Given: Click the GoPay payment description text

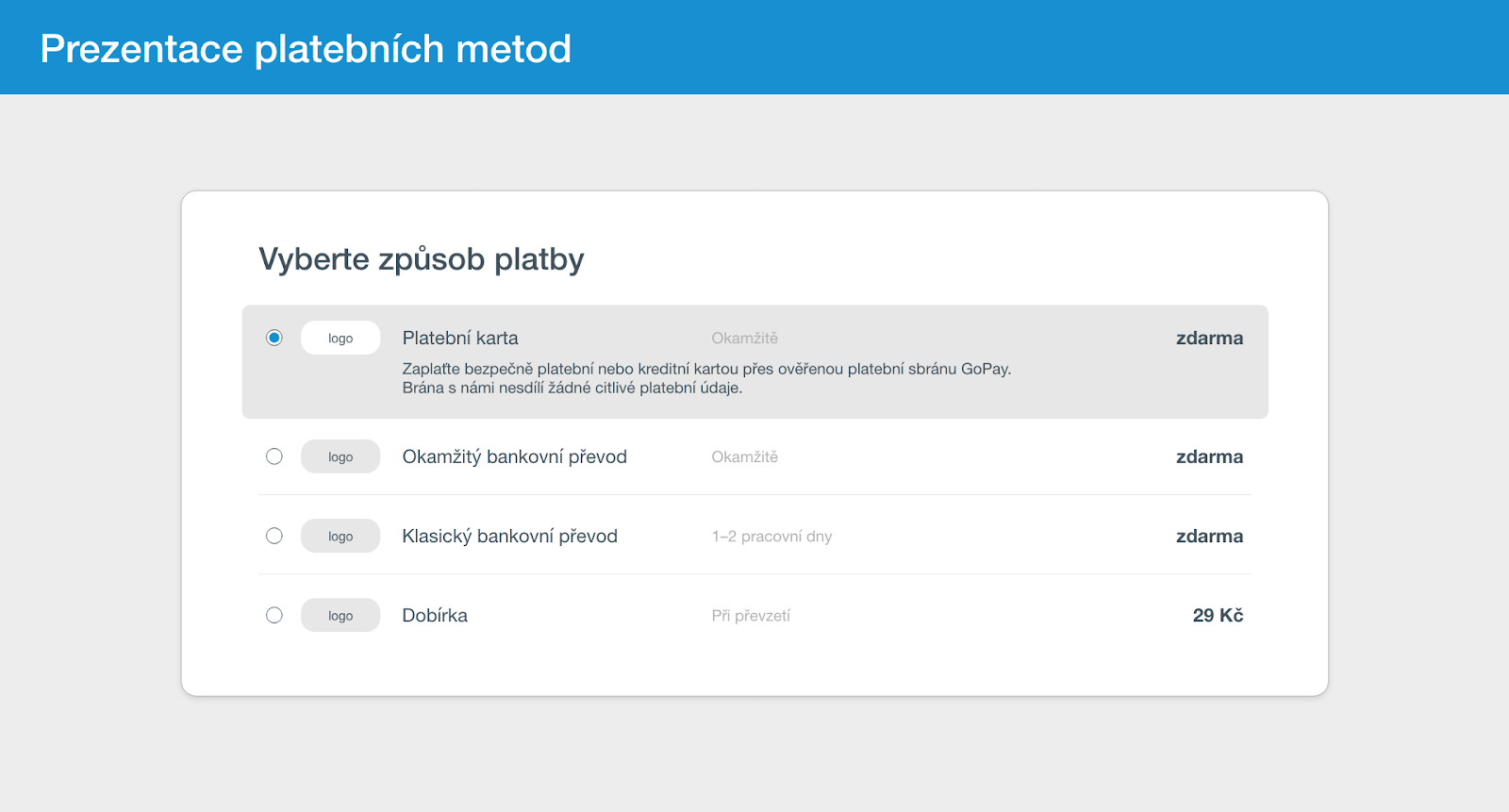Looking at the screenshot, I should click(x=706, y=378).
